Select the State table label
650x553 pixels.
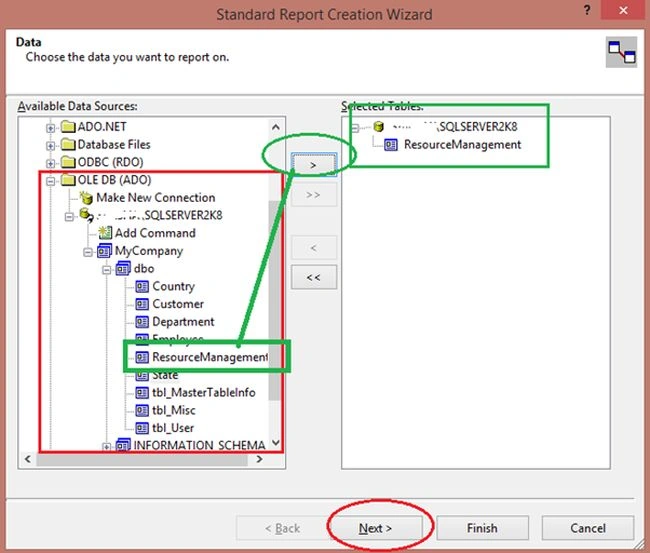[165, 375]
